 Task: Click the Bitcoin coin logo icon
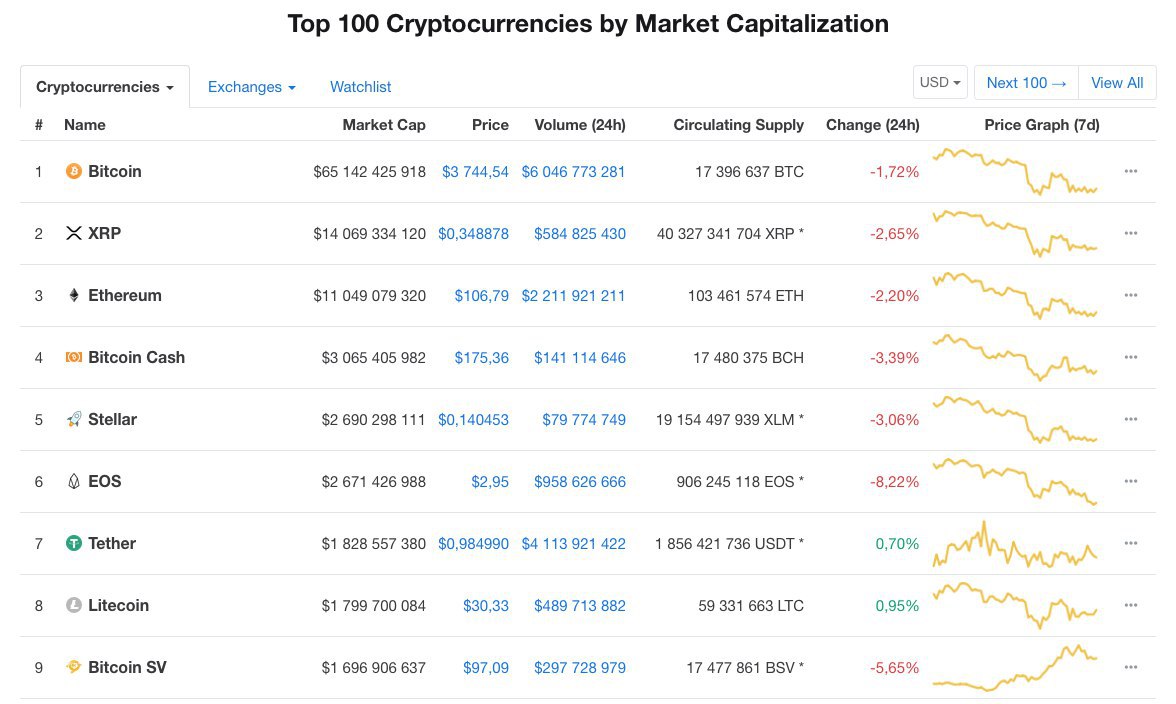pyautogui.click(x=73, y=172)
